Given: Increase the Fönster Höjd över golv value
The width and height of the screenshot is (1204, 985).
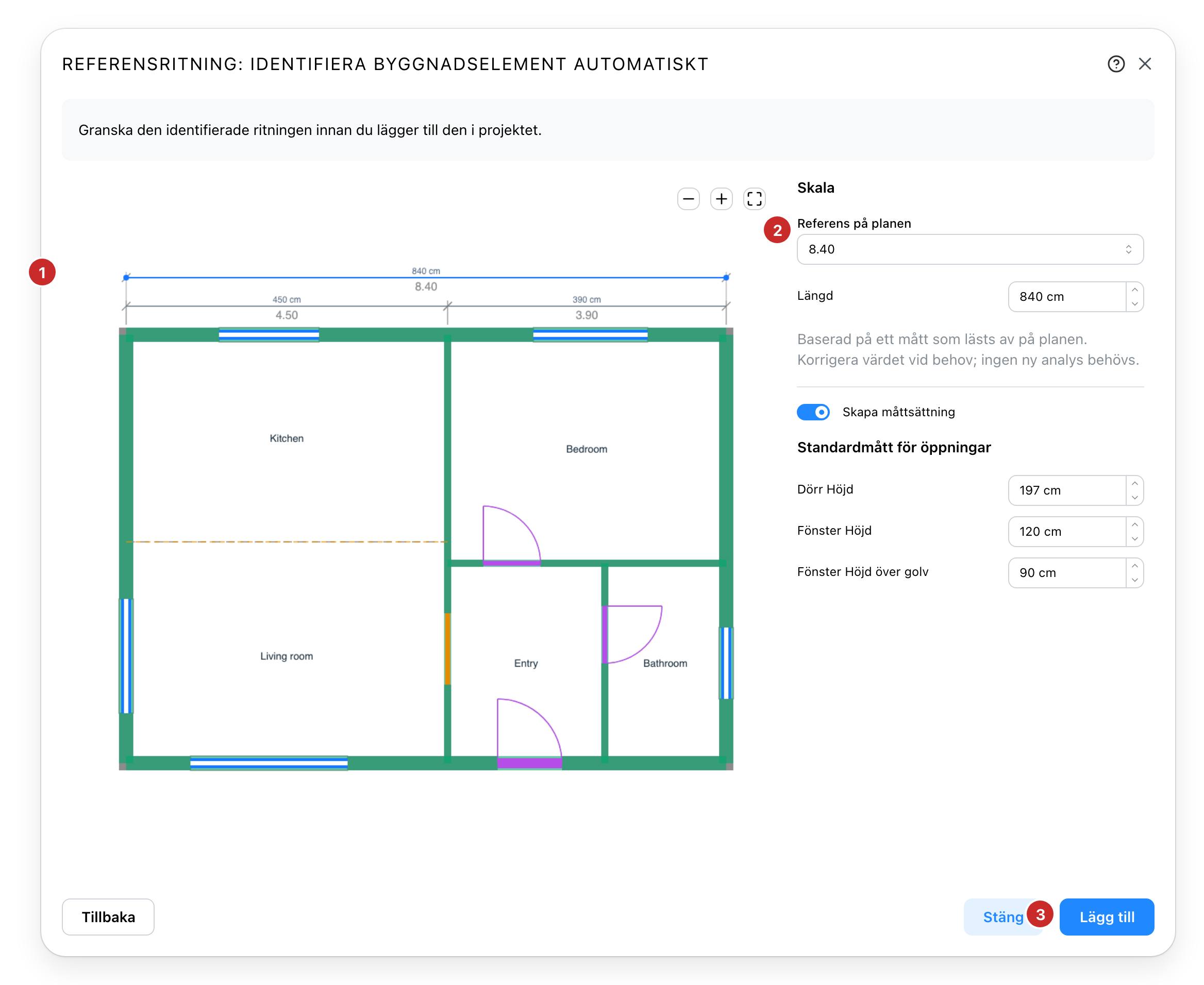Looking at the screenshot, I should (x=1134, y=566).
